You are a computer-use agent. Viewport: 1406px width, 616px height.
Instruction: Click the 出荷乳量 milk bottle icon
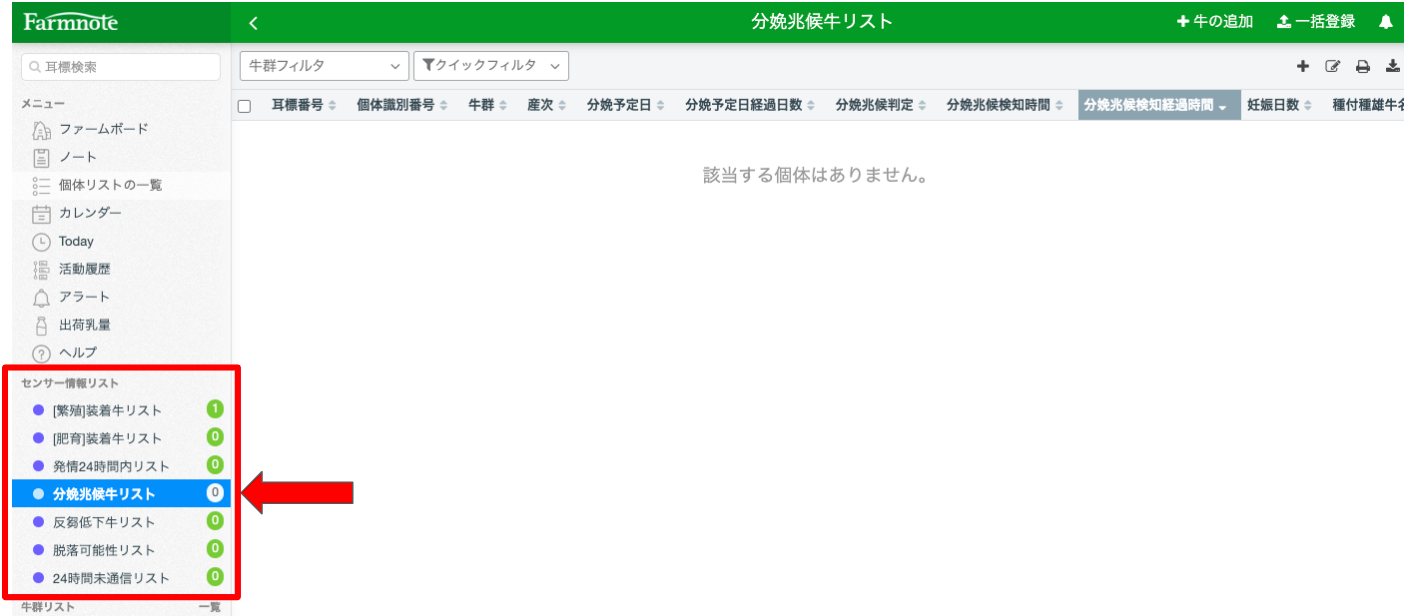tap(41, 325)
